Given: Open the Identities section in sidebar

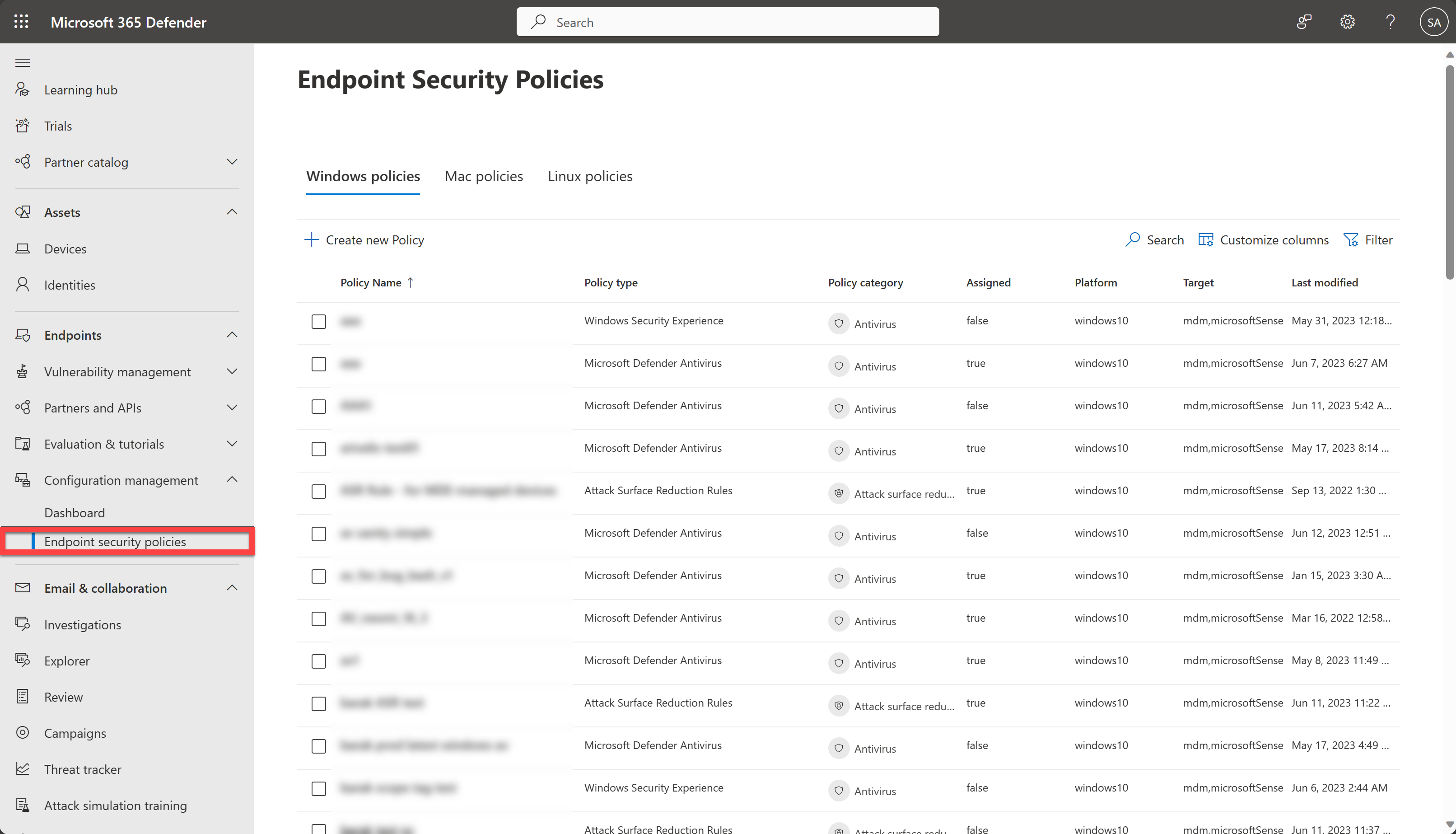Looking at the screenshot, I should [x=69, y=284].
